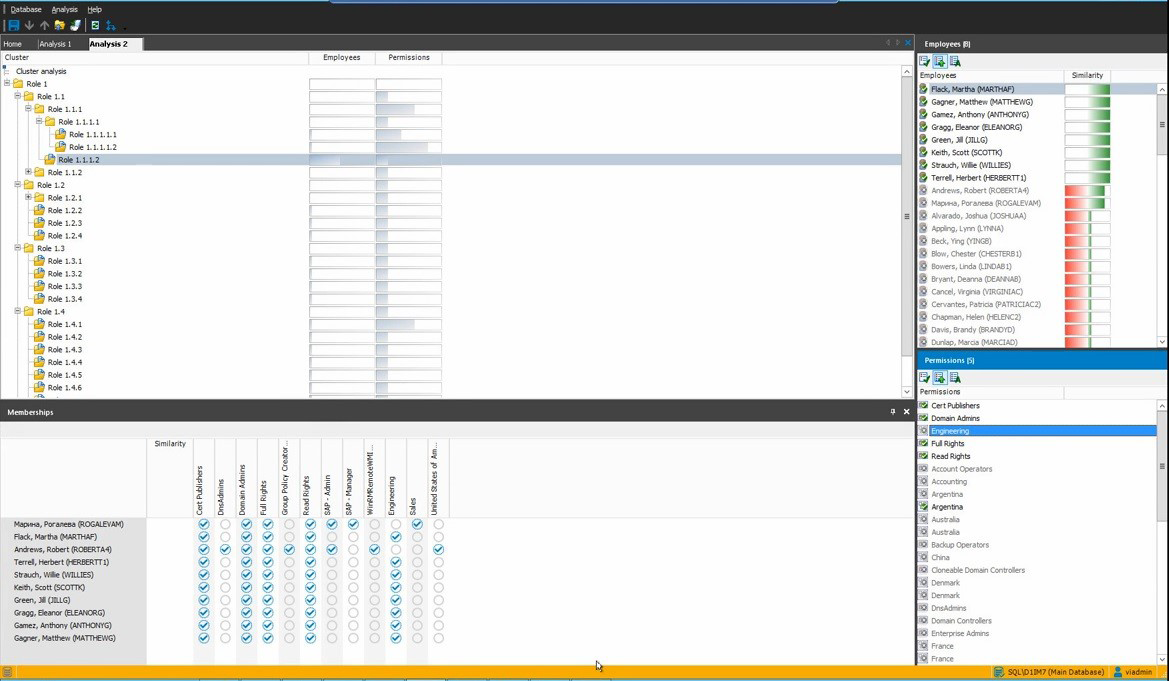Toggle Domain Admins for Green, Jill

[246, 600]
